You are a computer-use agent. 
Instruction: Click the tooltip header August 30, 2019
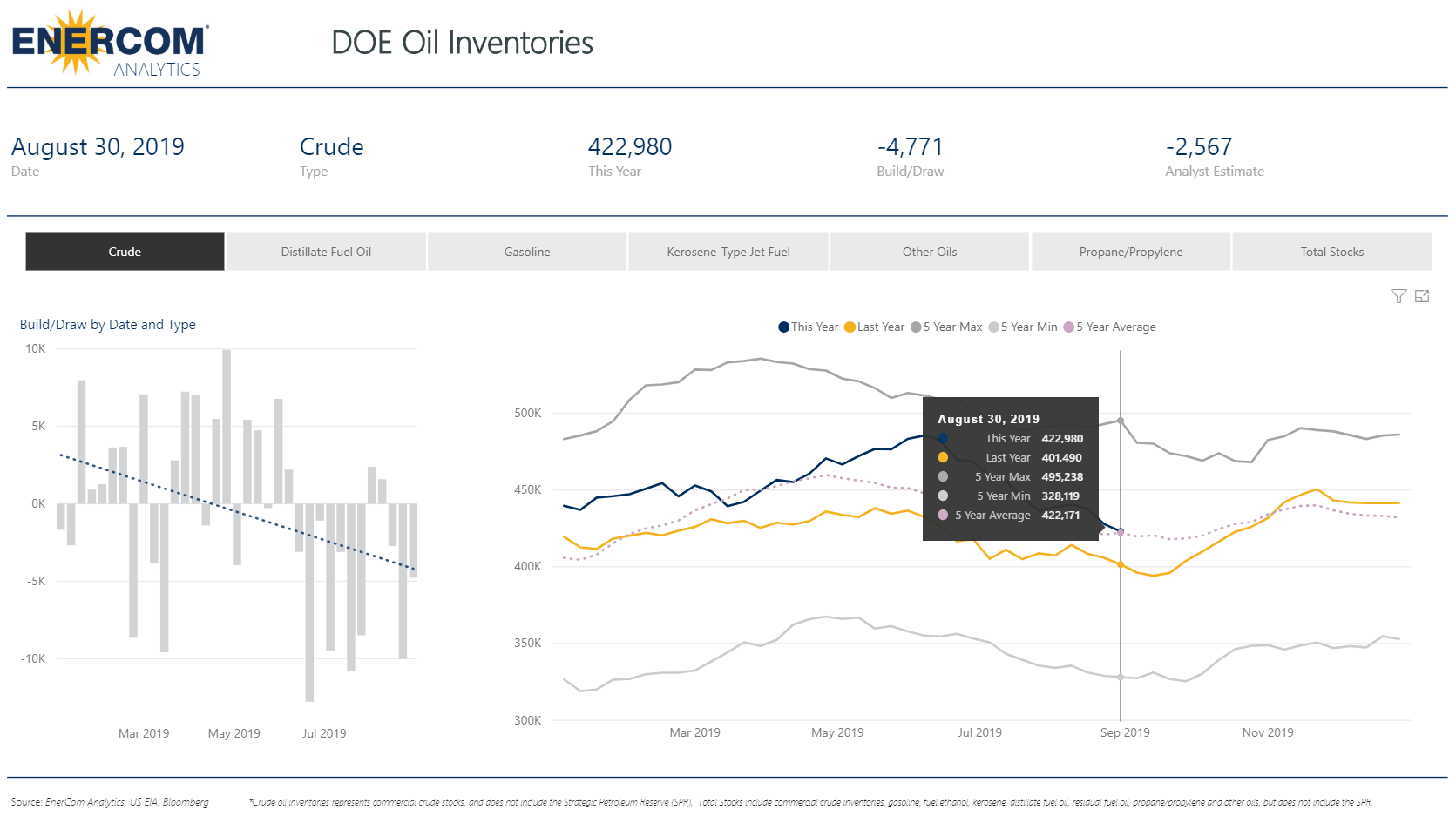(988, 419)
